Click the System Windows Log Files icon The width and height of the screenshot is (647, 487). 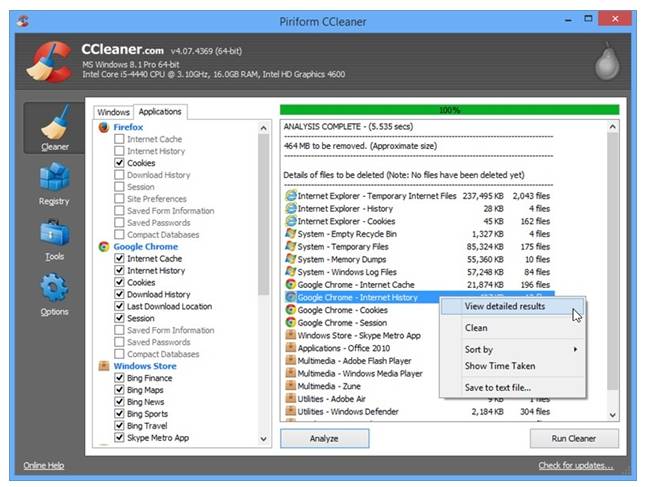point(291,272)
